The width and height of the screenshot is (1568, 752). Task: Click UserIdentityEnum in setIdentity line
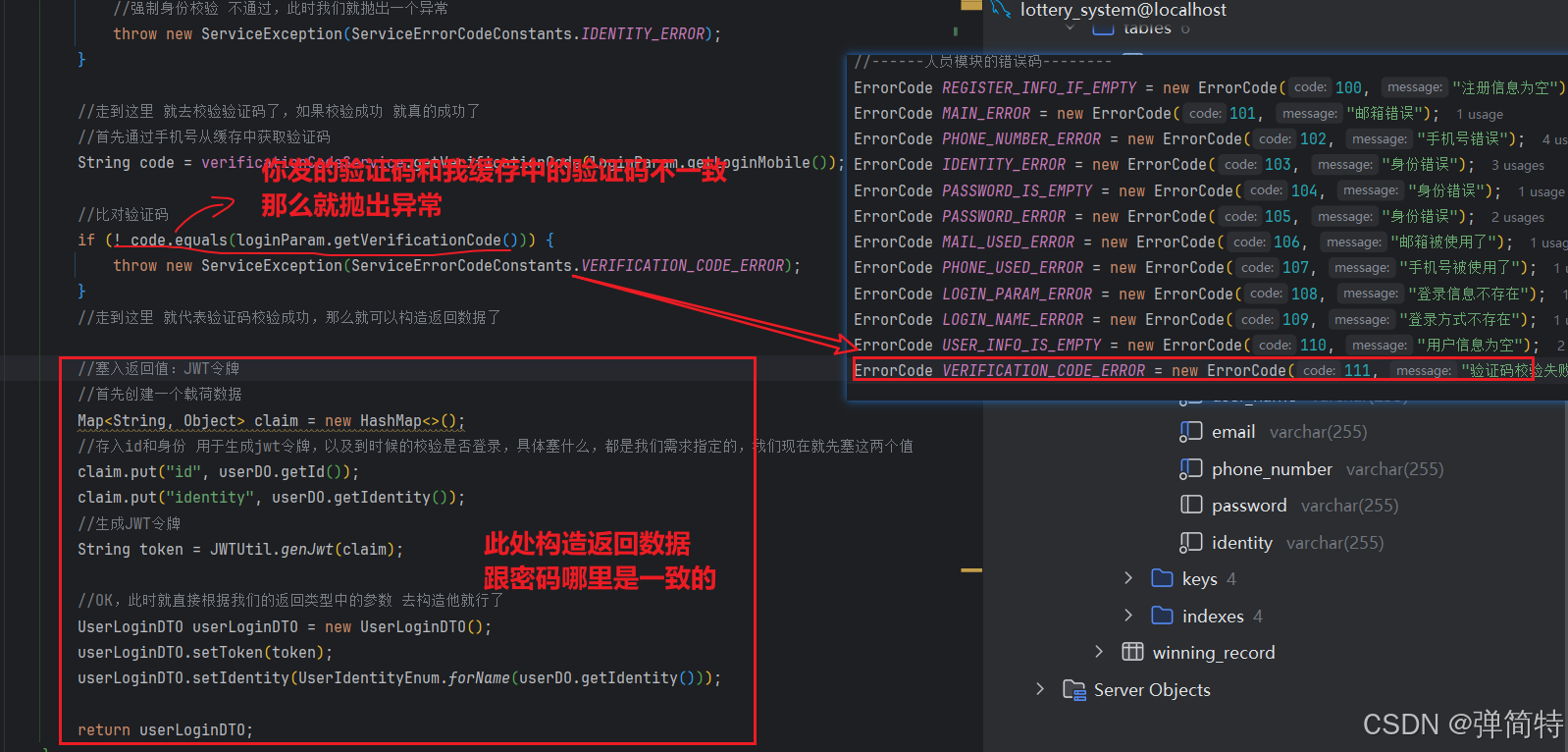click(x=369, y=678)
